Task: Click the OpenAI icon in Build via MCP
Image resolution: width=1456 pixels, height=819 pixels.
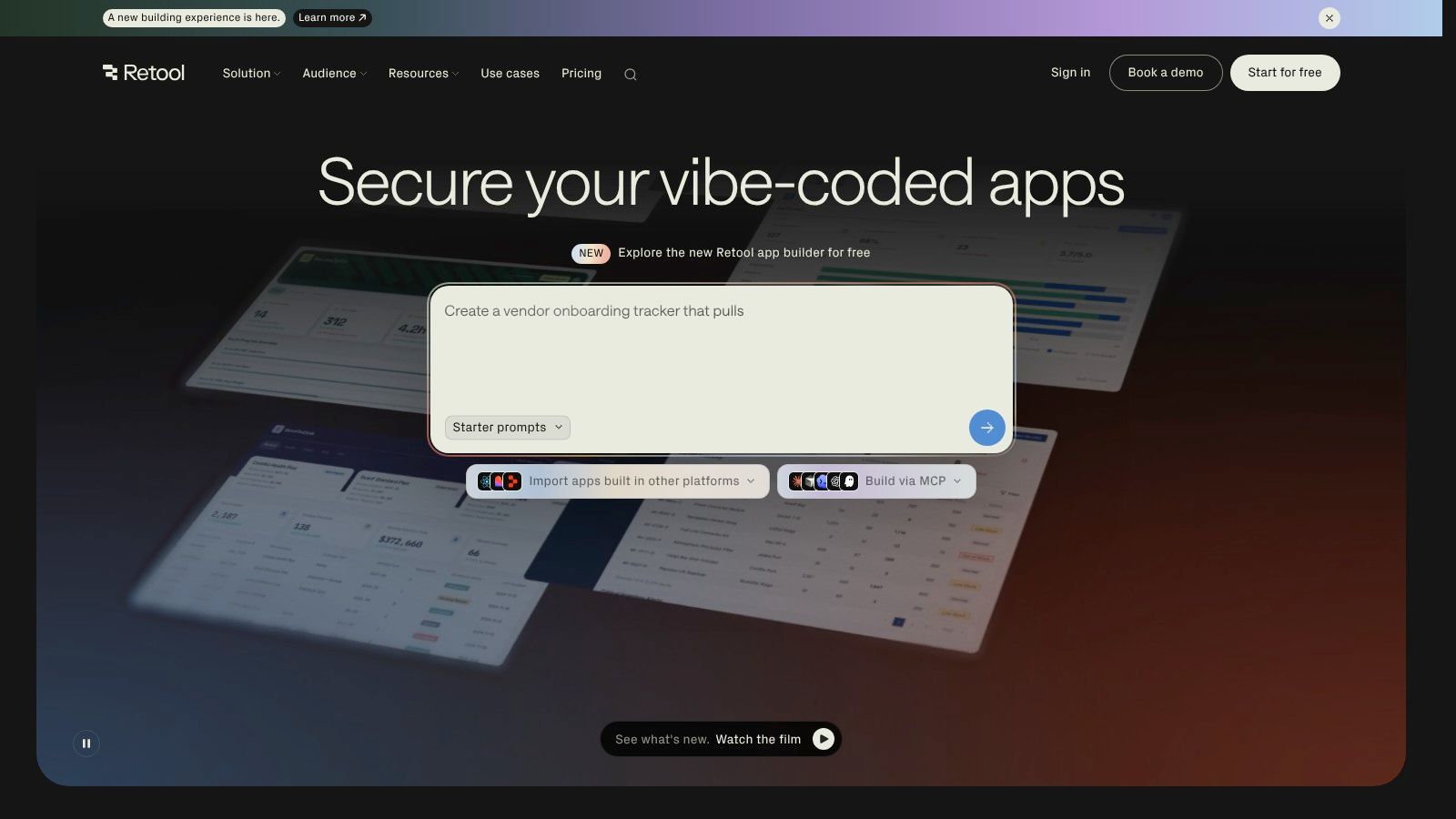Action: (x=835, y=481)
